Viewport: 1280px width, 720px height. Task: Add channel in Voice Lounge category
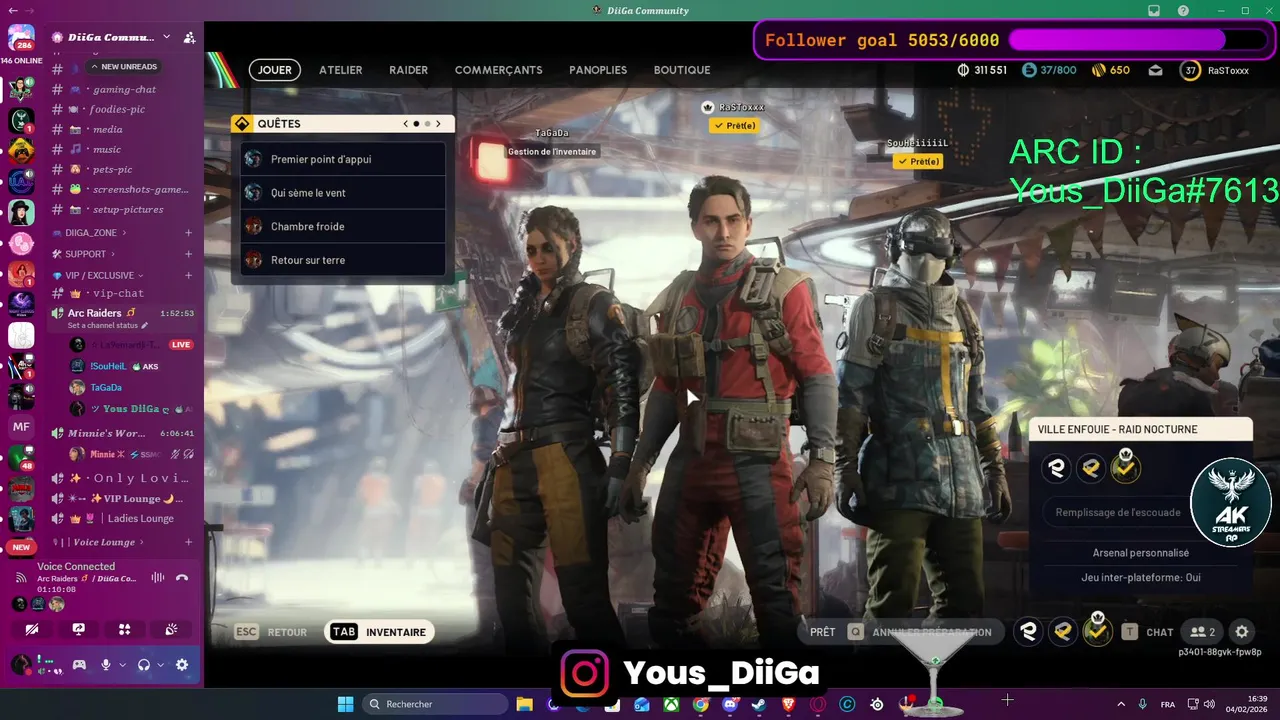pyautogui.click(x=188, y=542)
